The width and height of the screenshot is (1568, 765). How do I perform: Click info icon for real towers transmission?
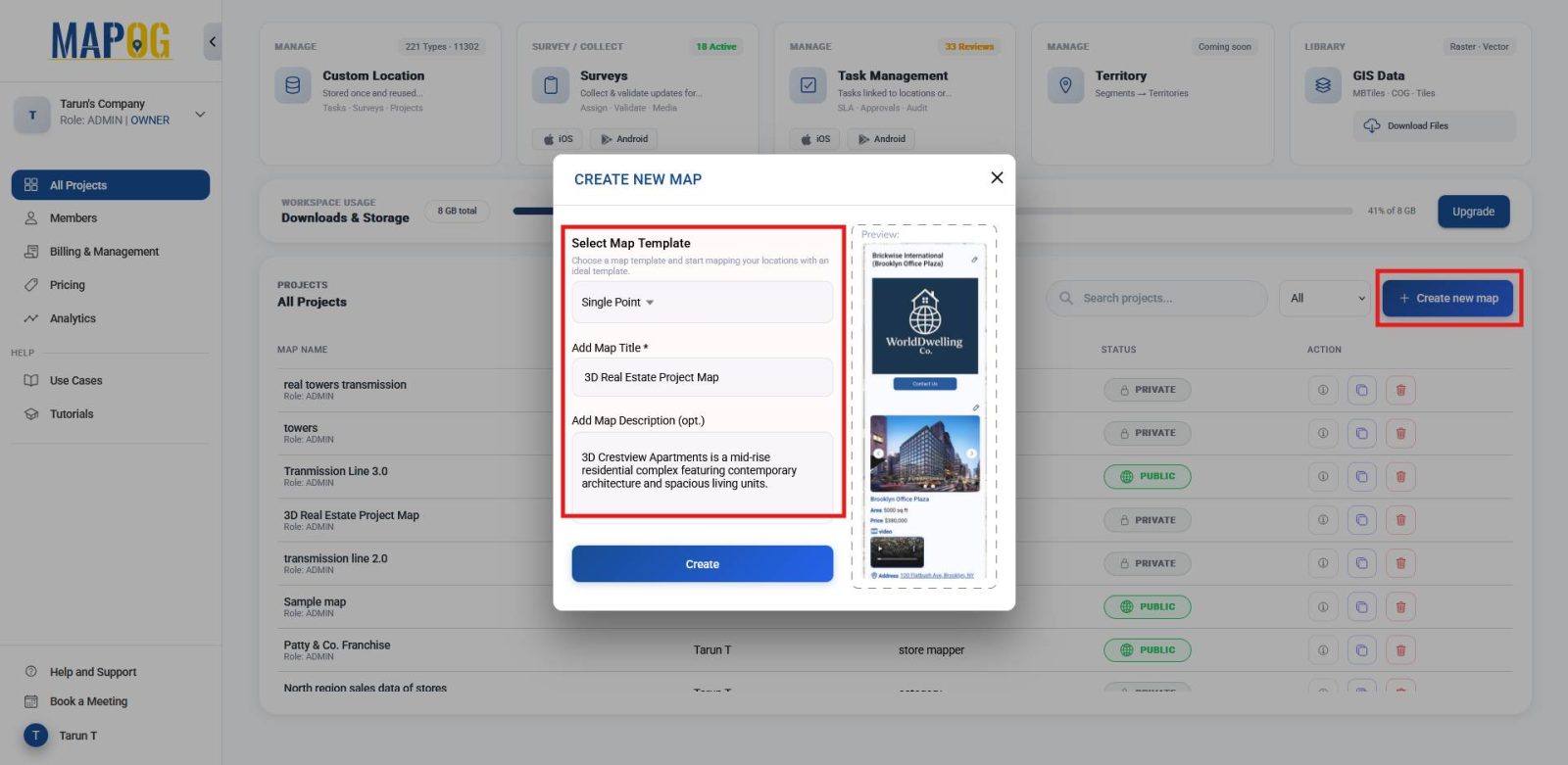pyautogui.click(x=1323, y=390)
